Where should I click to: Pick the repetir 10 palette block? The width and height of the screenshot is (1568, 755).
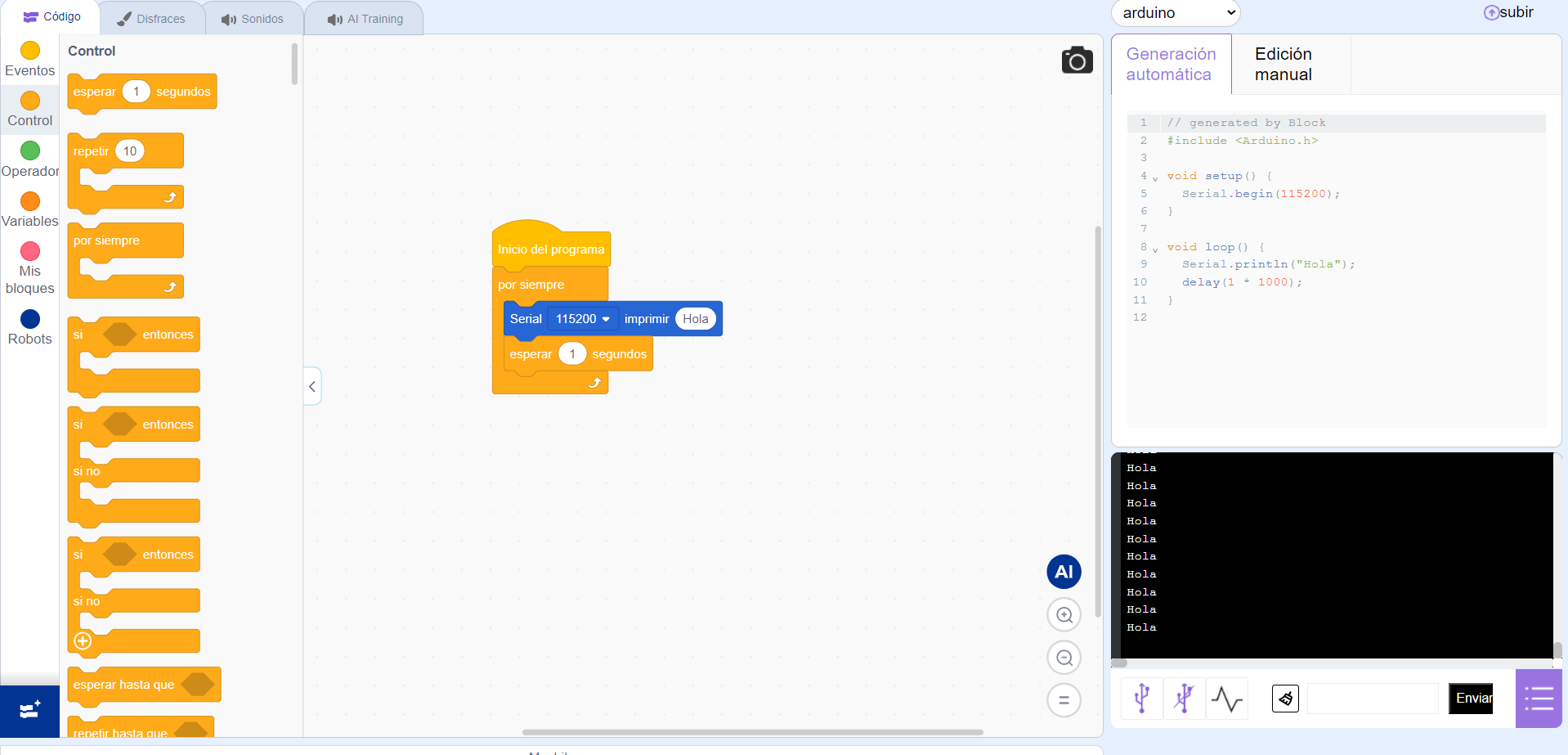tap(125, 172)
